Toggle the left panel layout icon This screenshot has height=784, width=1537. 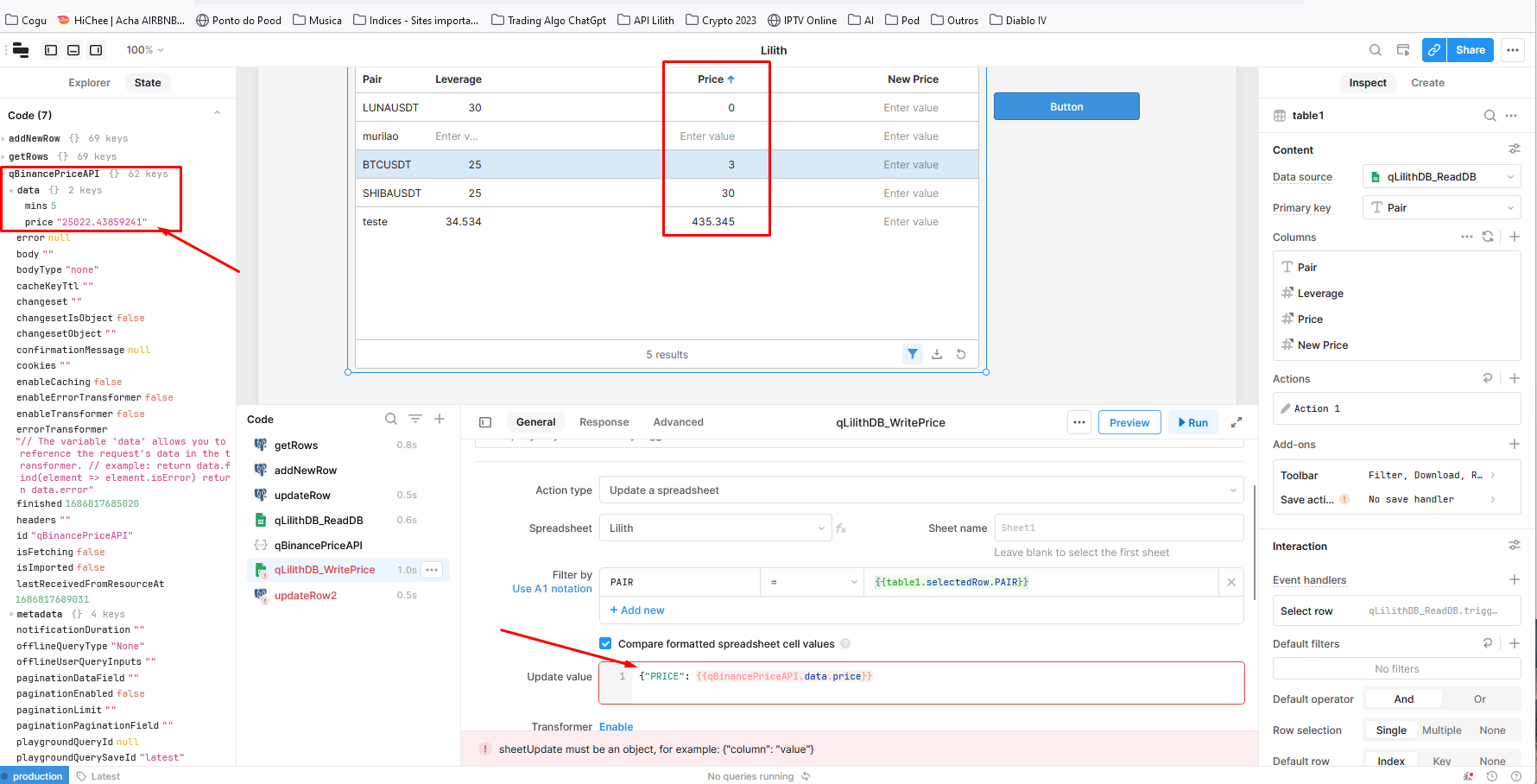click(51, 50)
